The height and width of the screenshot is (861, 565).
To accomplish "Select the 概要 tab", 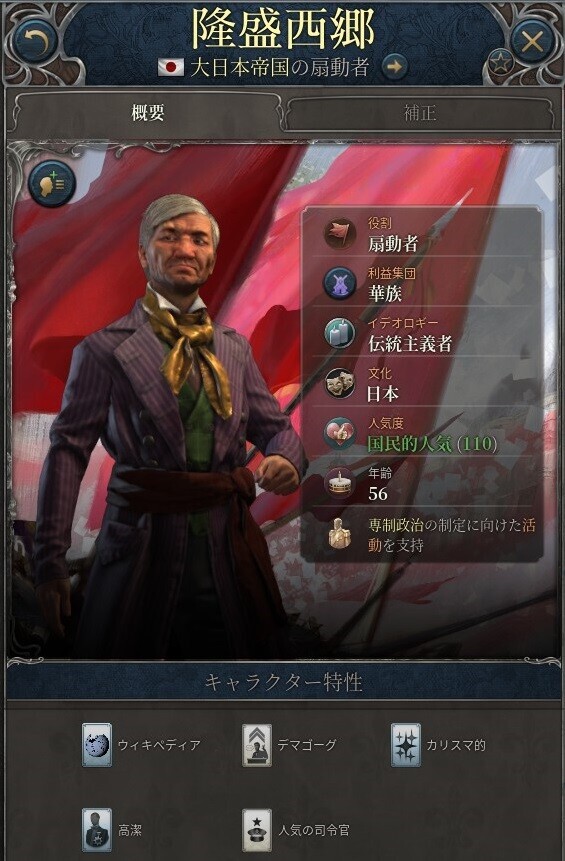I will click(x=148, y=113).
